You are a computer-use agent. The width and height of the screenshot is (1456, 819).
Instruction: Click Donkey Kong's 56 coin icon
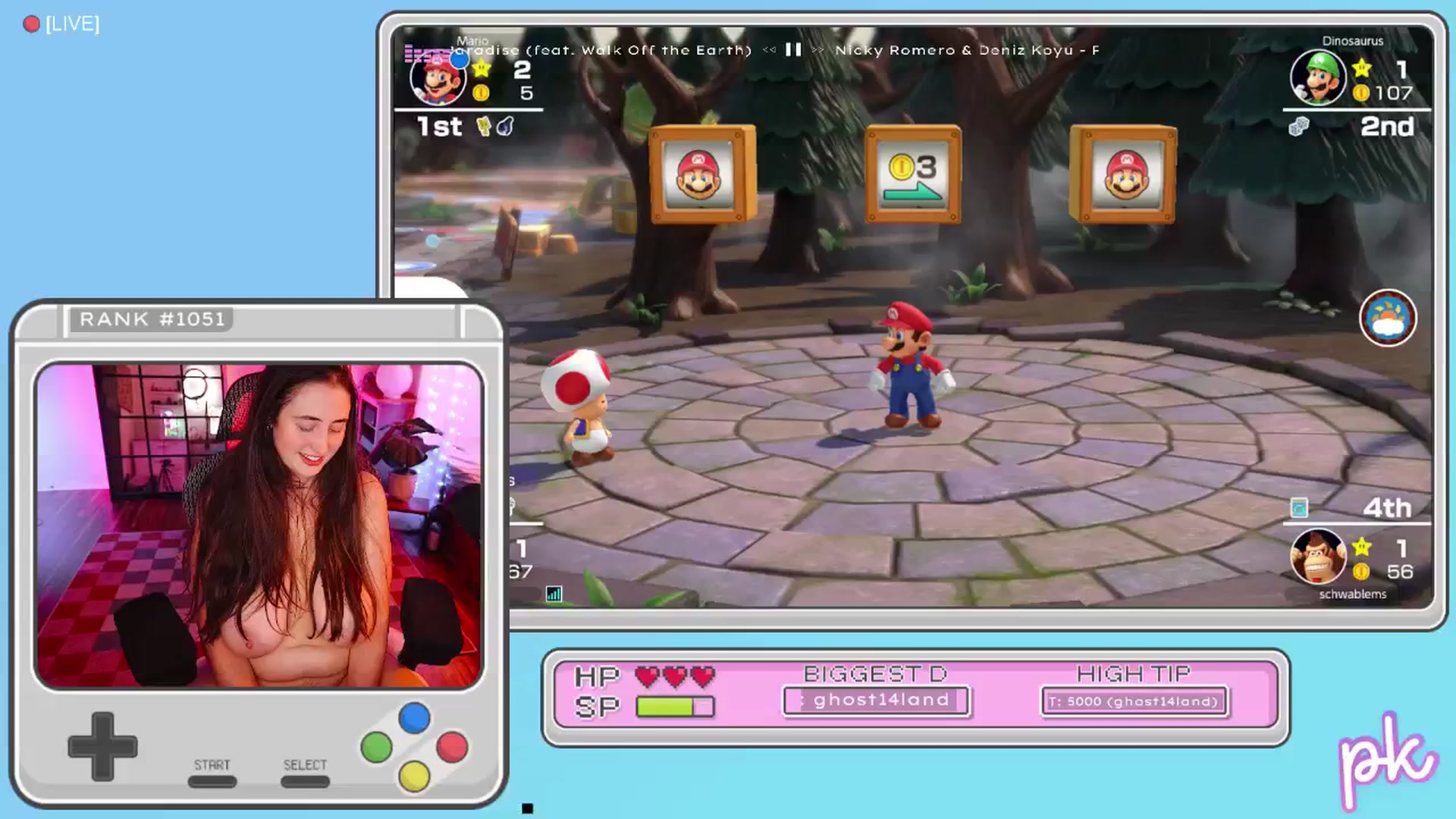(1361, 571)
